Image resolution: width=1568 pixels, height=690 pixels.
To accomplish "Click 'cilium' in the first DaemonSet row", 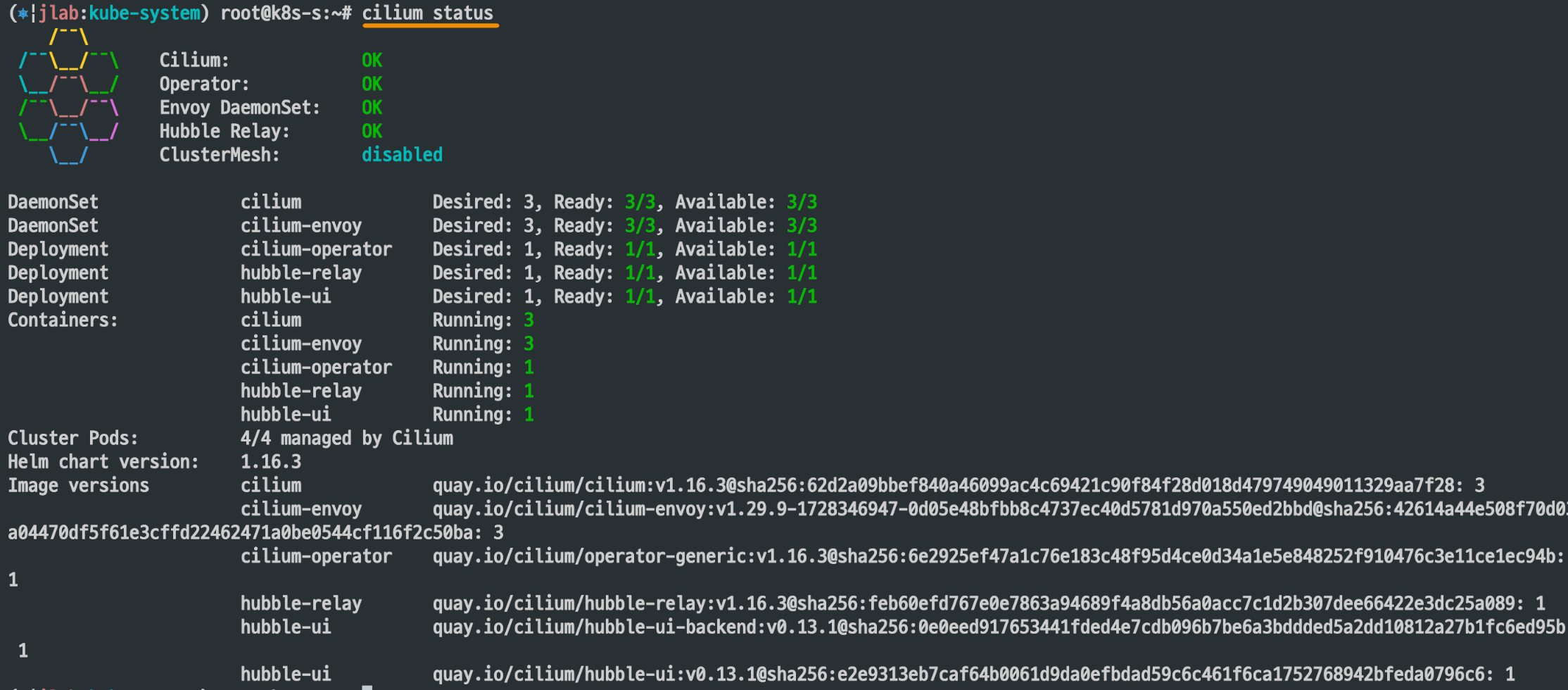I will pos(271,202).
